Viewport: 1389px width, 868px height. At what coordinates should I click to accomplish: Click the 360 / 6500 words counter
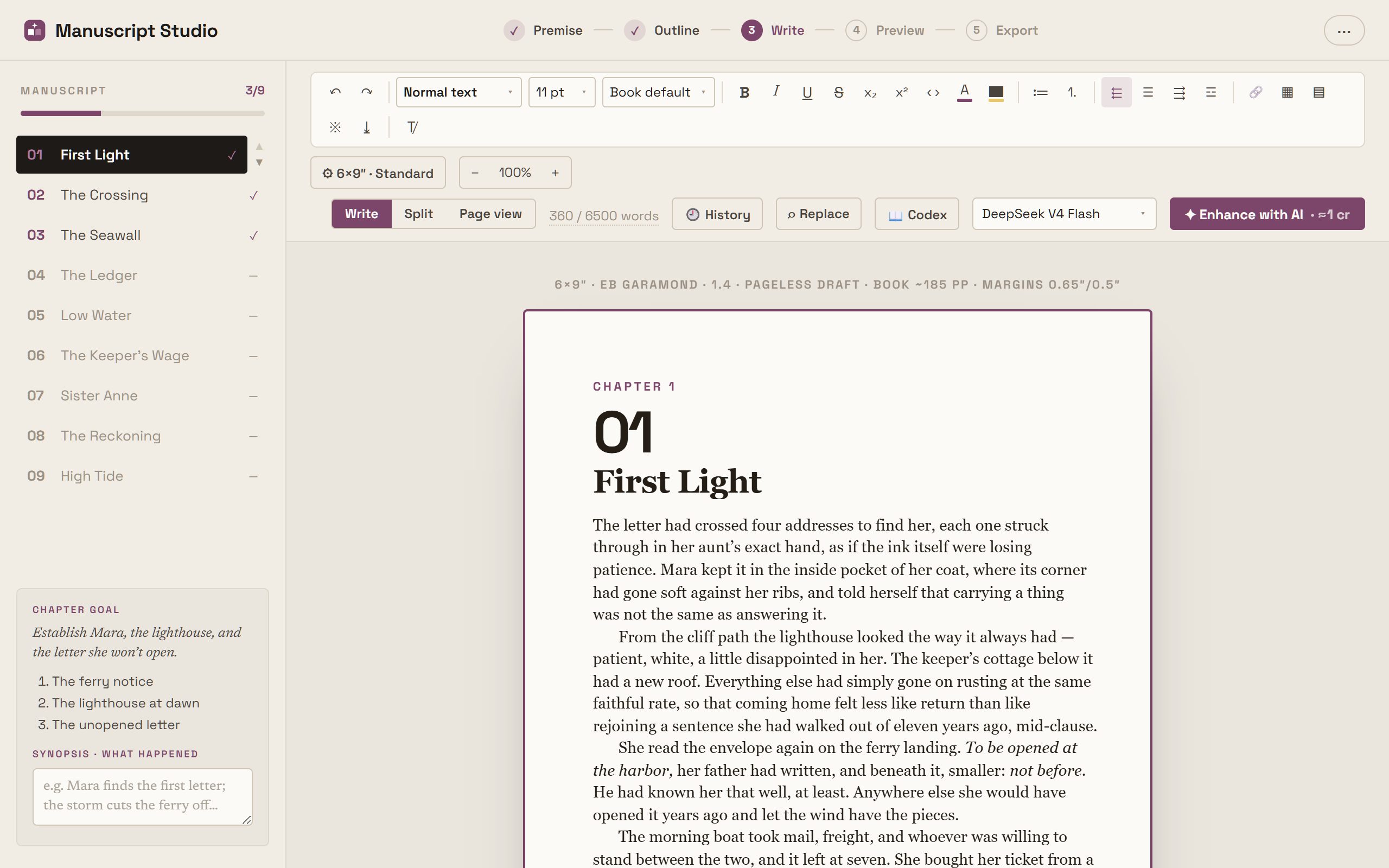(604, 216)
